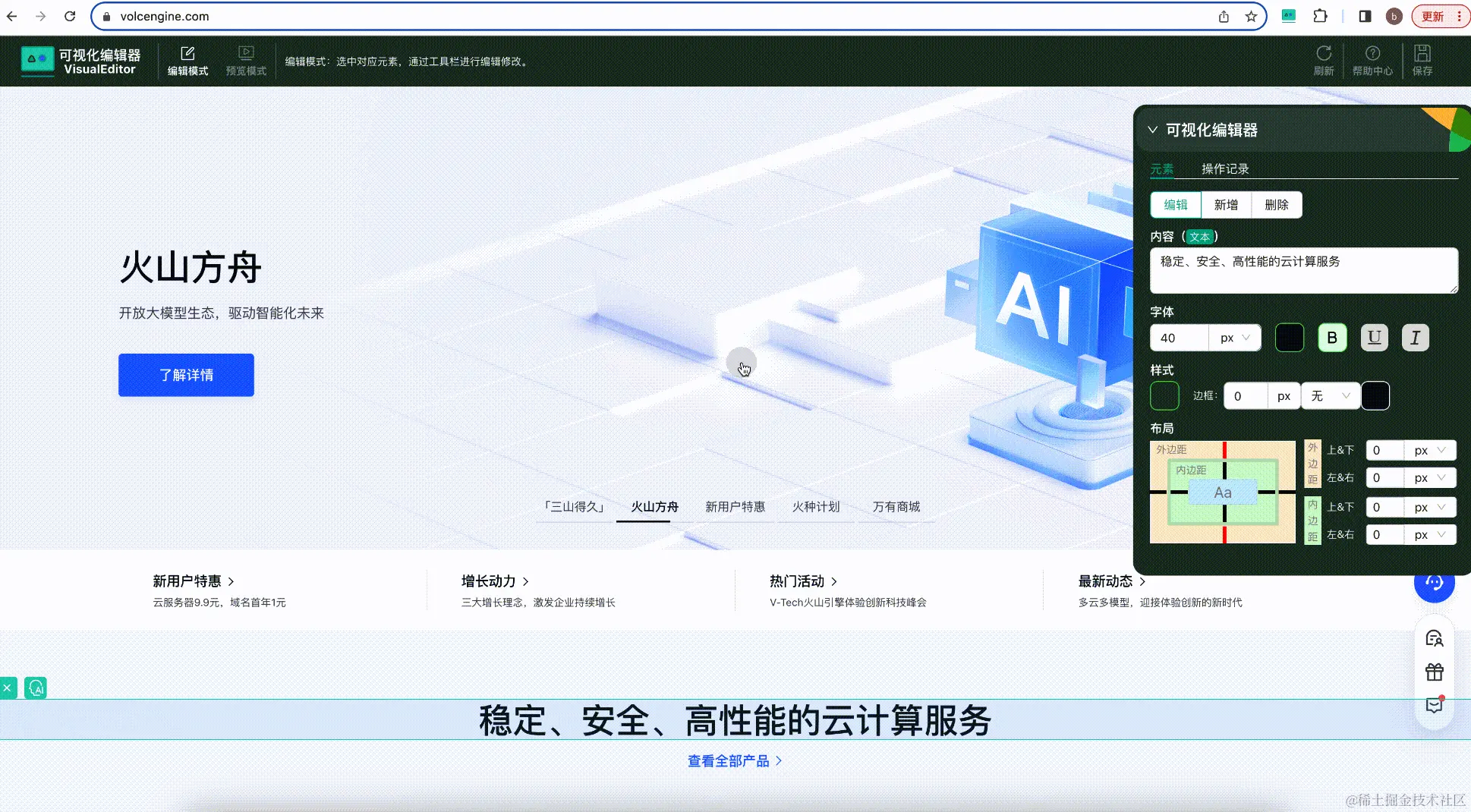Open the 帮助中心 help icon
1471x812 pixels.
pos(1373,61)
